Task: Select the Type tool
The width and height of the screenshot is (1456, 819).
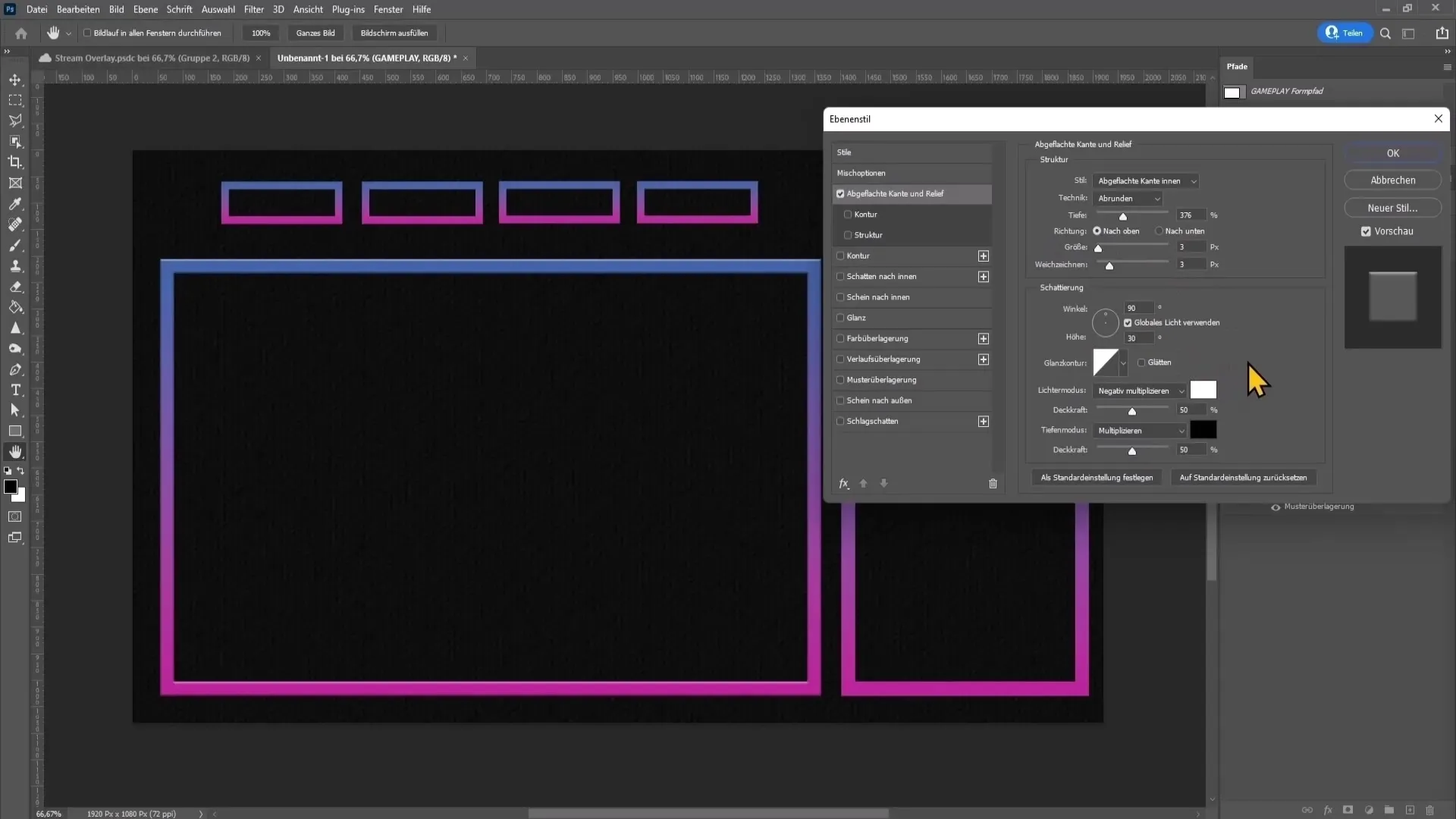Action: click(x=15, y=390)
